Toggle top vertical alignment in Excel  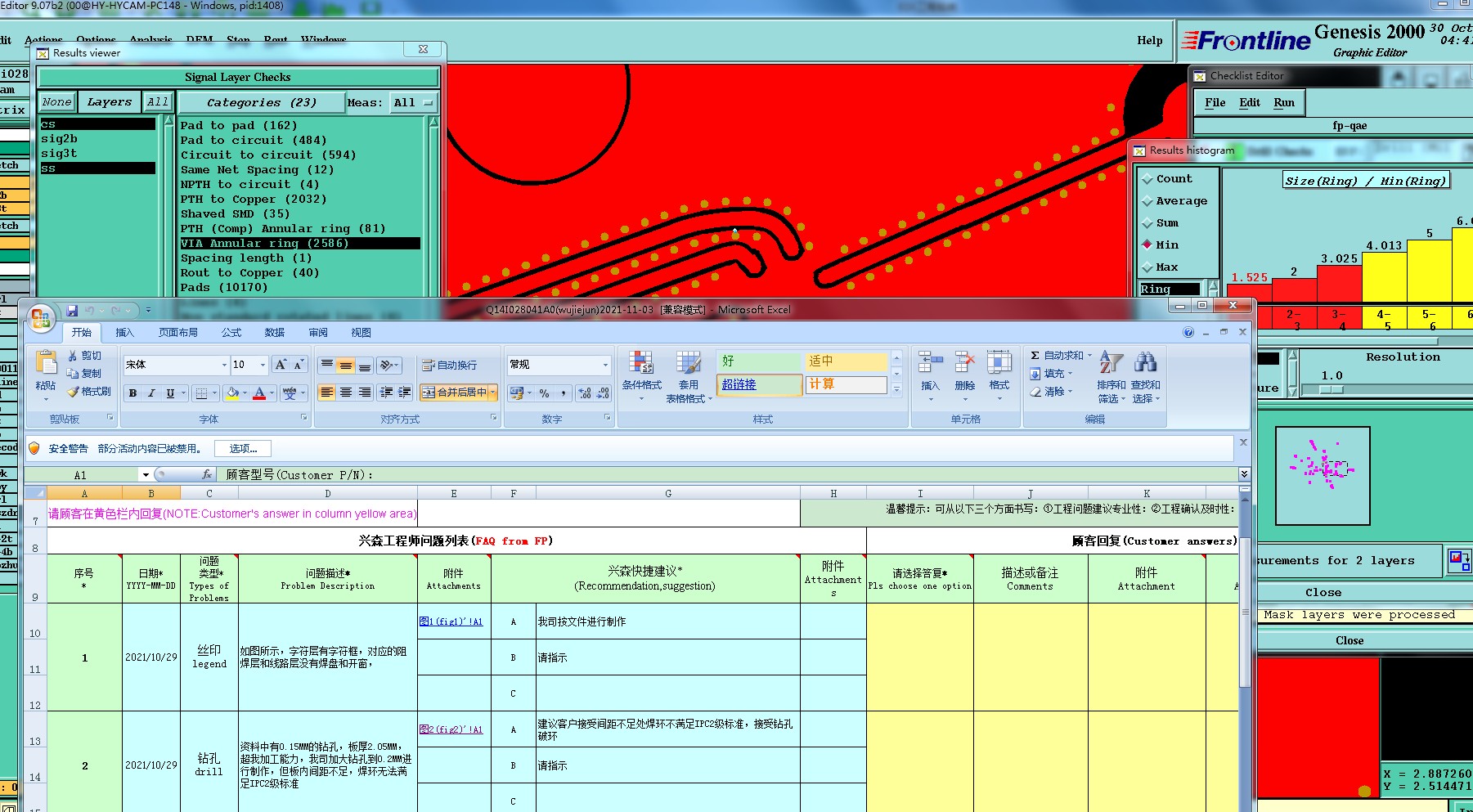pyautogui.click(x=327, y=365)
